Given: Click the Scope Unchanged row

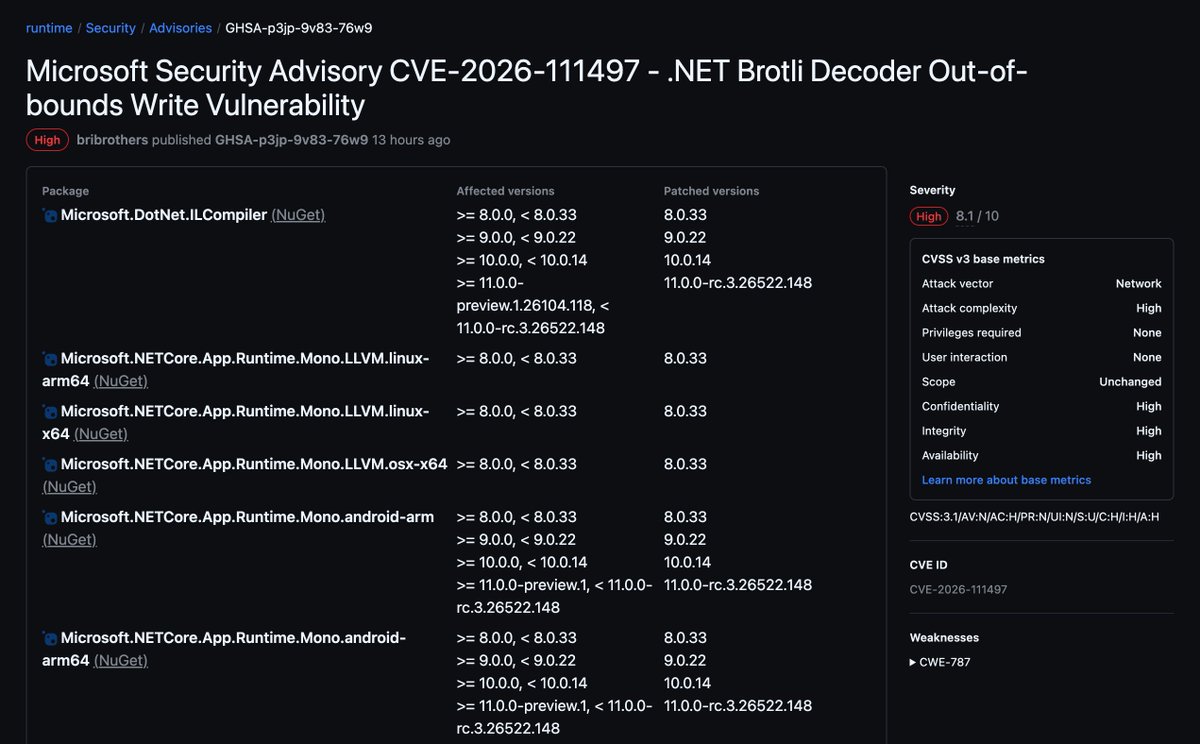Looking at the screenshot, I should click(1041, 382).
